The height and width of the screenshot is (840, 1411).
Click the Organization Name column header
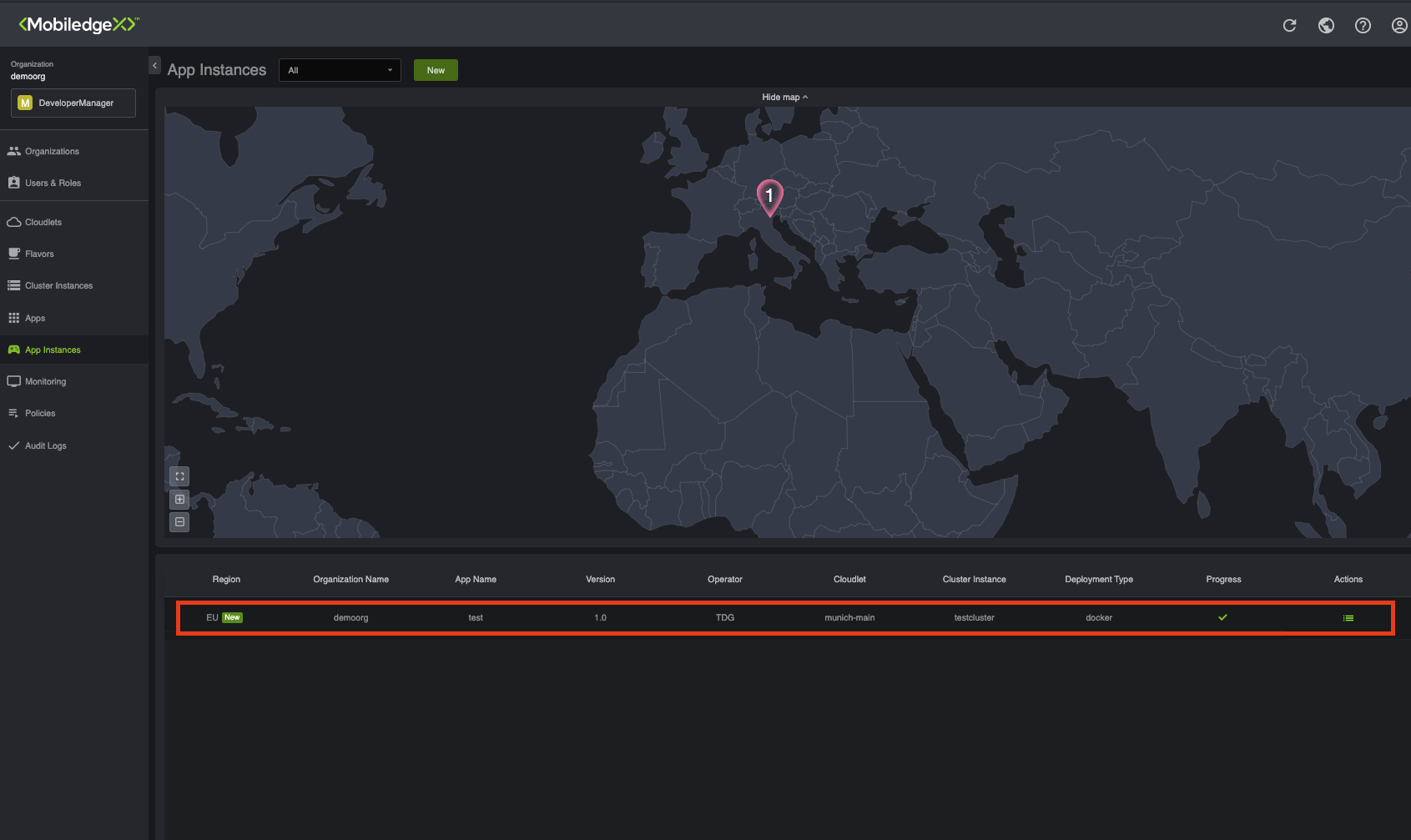(x=350, y=579)
